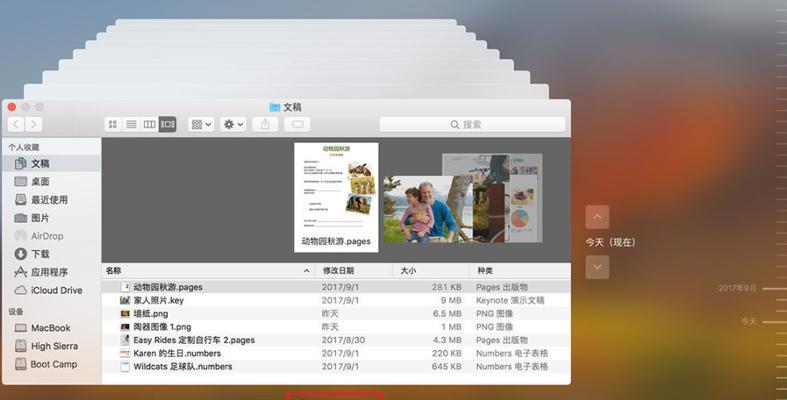Click the 动物园秋游.pages Cover Flow thumbnail

click(x=336, y=197)
